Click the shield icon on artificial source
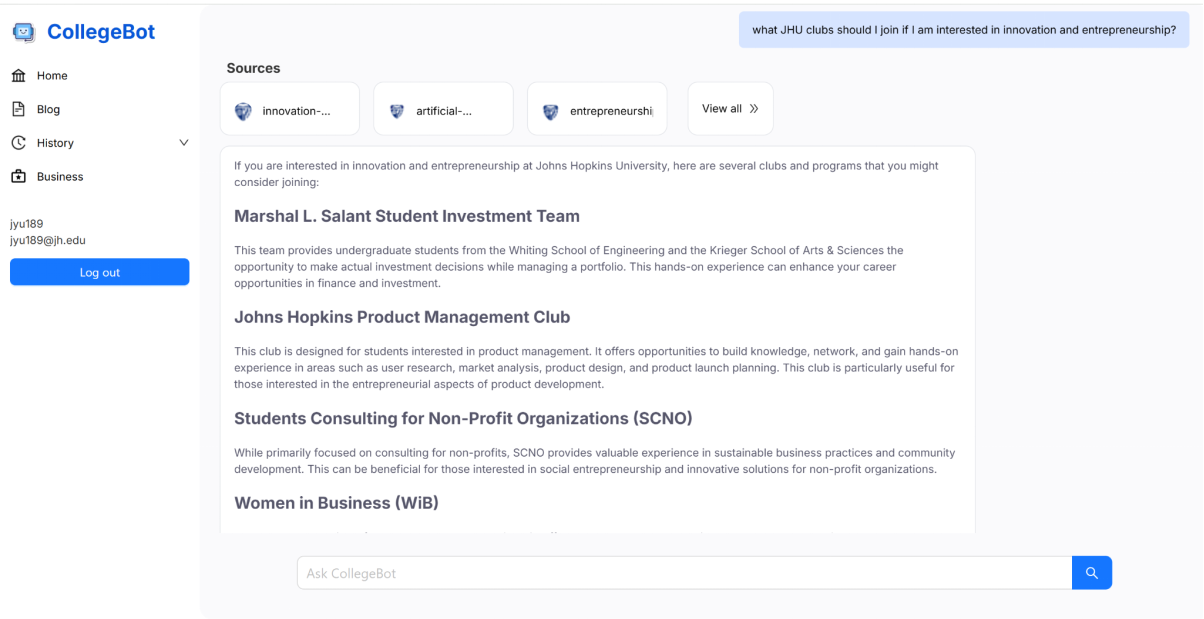Screen dimensions: 1204x619 coord(397,111)
